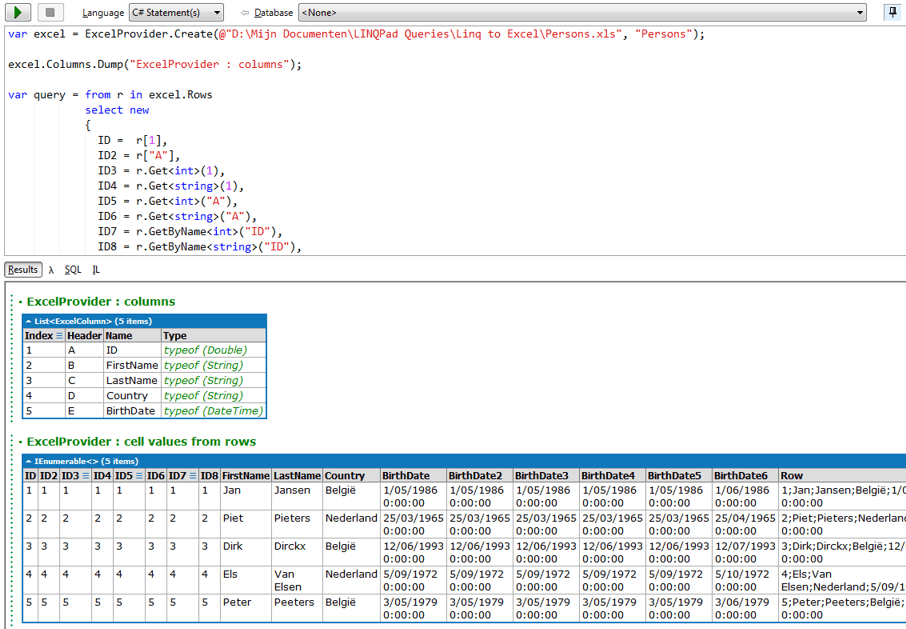
Task: Click the 'Piet' first name cell
Action: click(246, 524)
